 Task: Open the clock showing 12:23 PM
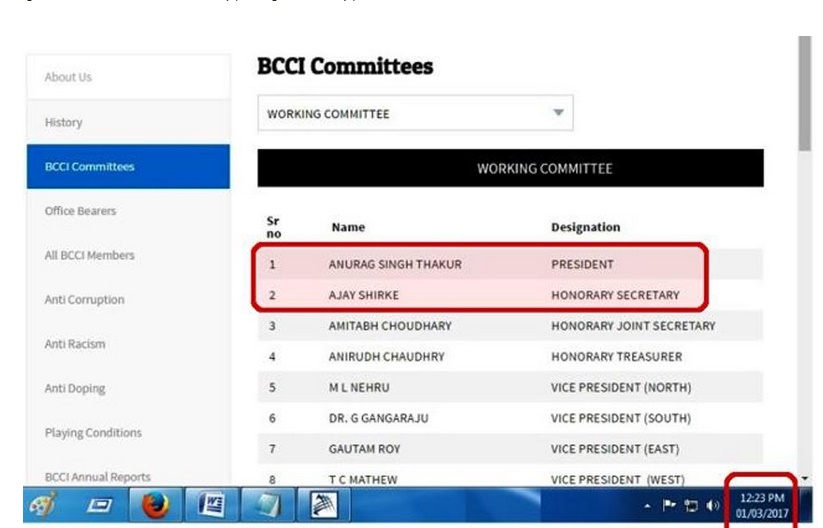(762, 505)
